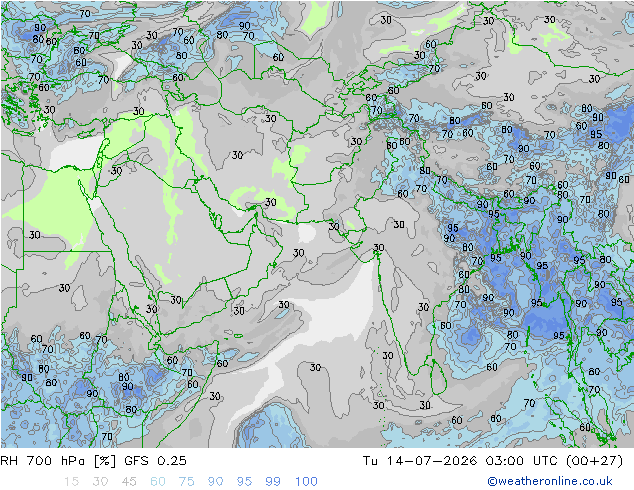Select the legend value 90 in the bottom scale
The width and height of the screenshot is (634, 490).
coord(216,482)
